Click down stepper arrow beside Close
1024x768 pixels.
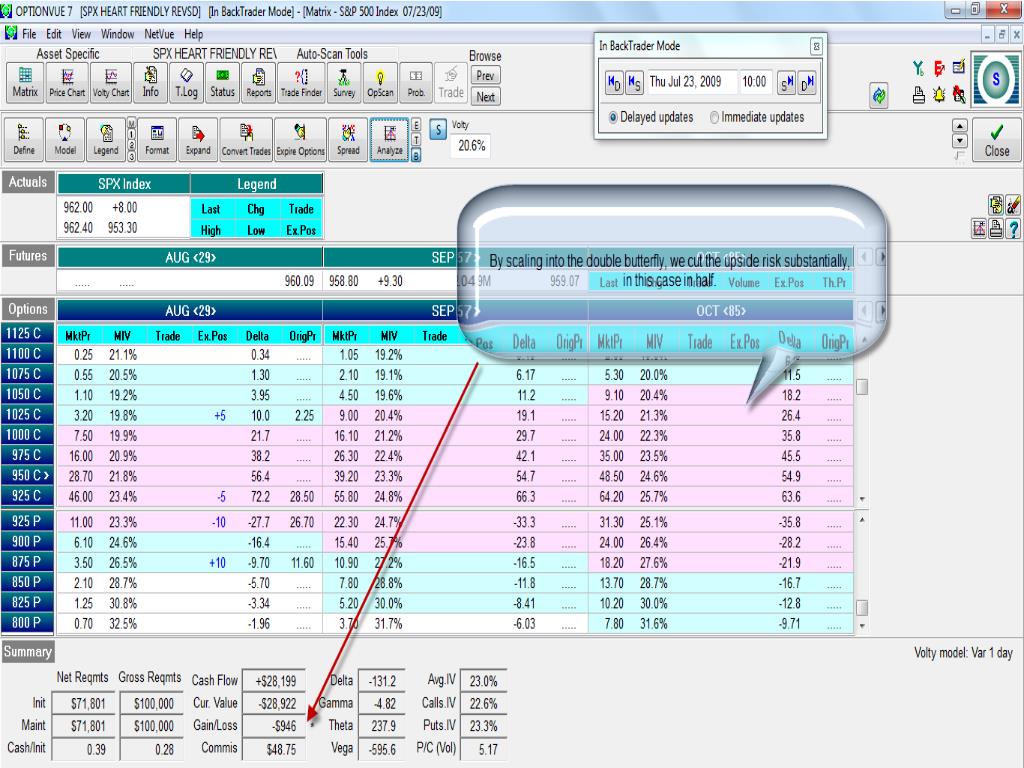959,140
